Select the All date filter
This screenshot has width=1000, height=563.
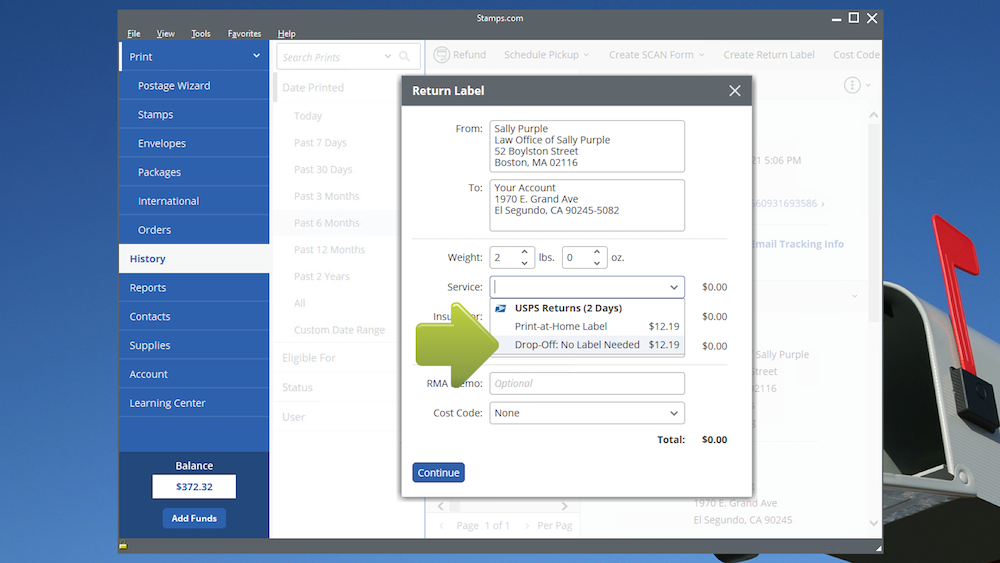(x=300, y=303)
